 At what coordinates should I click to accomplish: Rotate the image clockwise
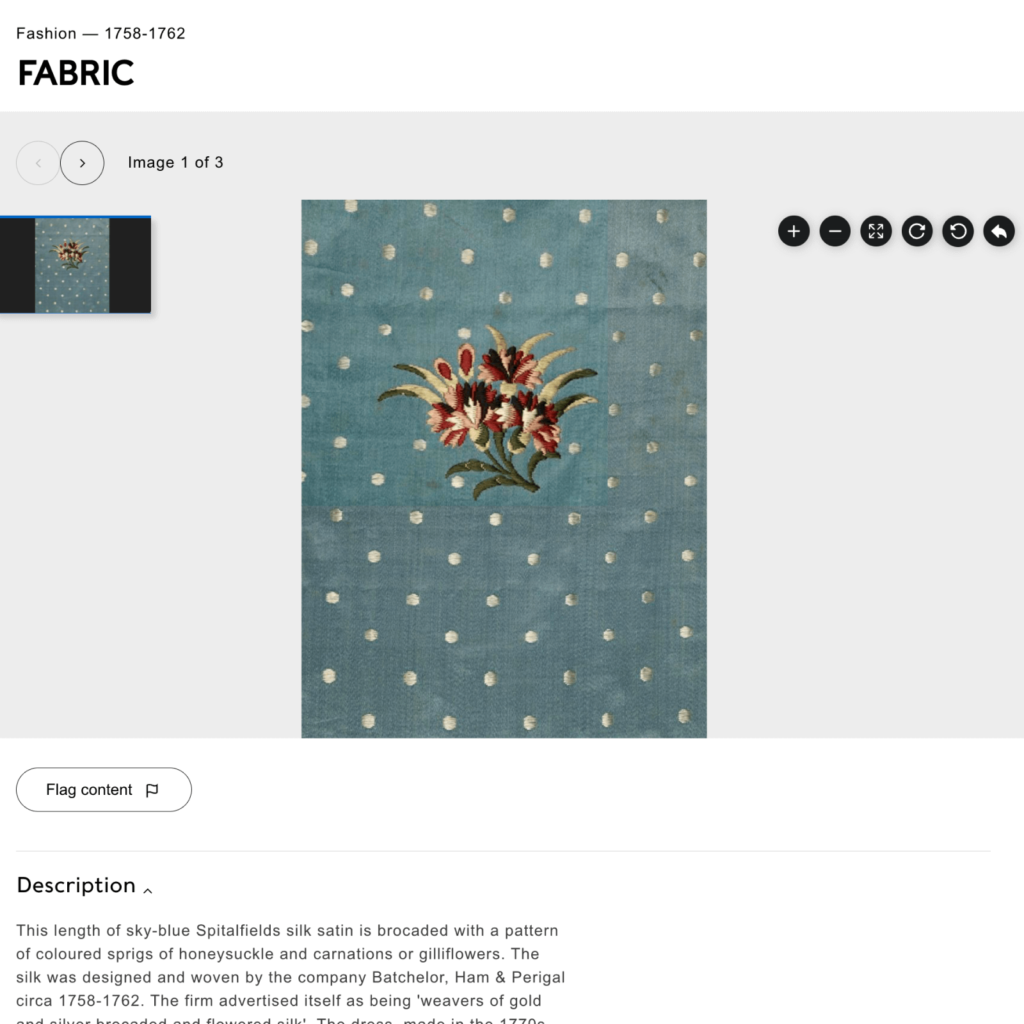pos(917,232)
